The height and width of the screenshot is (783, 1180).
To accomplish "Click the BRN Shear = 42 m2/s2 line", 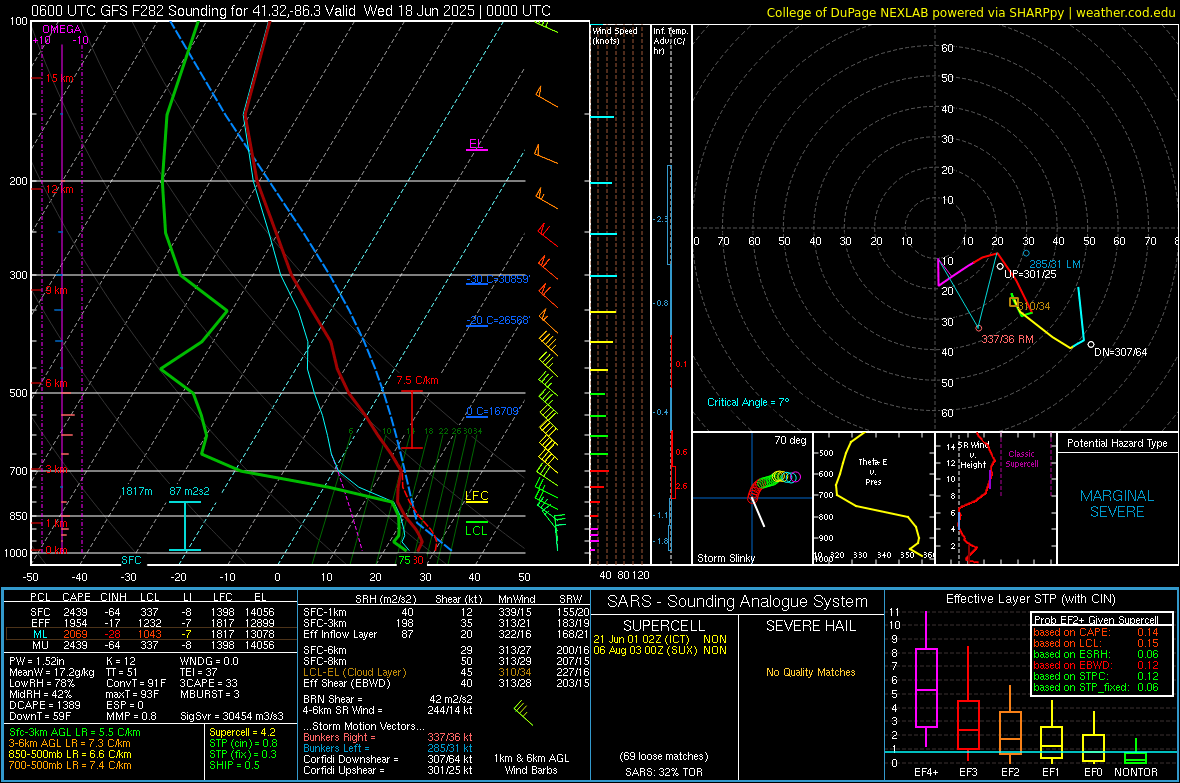I will click(x=388, y=699).
